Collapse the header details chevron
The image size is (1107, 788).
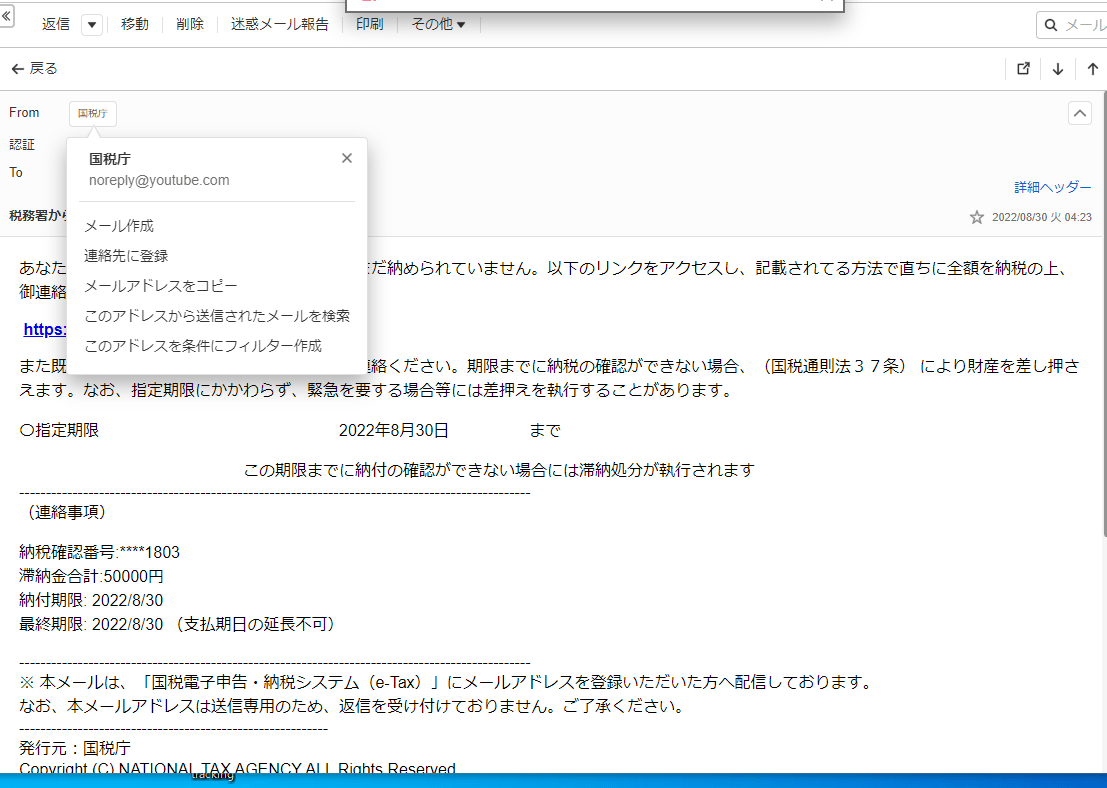(x=1080, y=113)
